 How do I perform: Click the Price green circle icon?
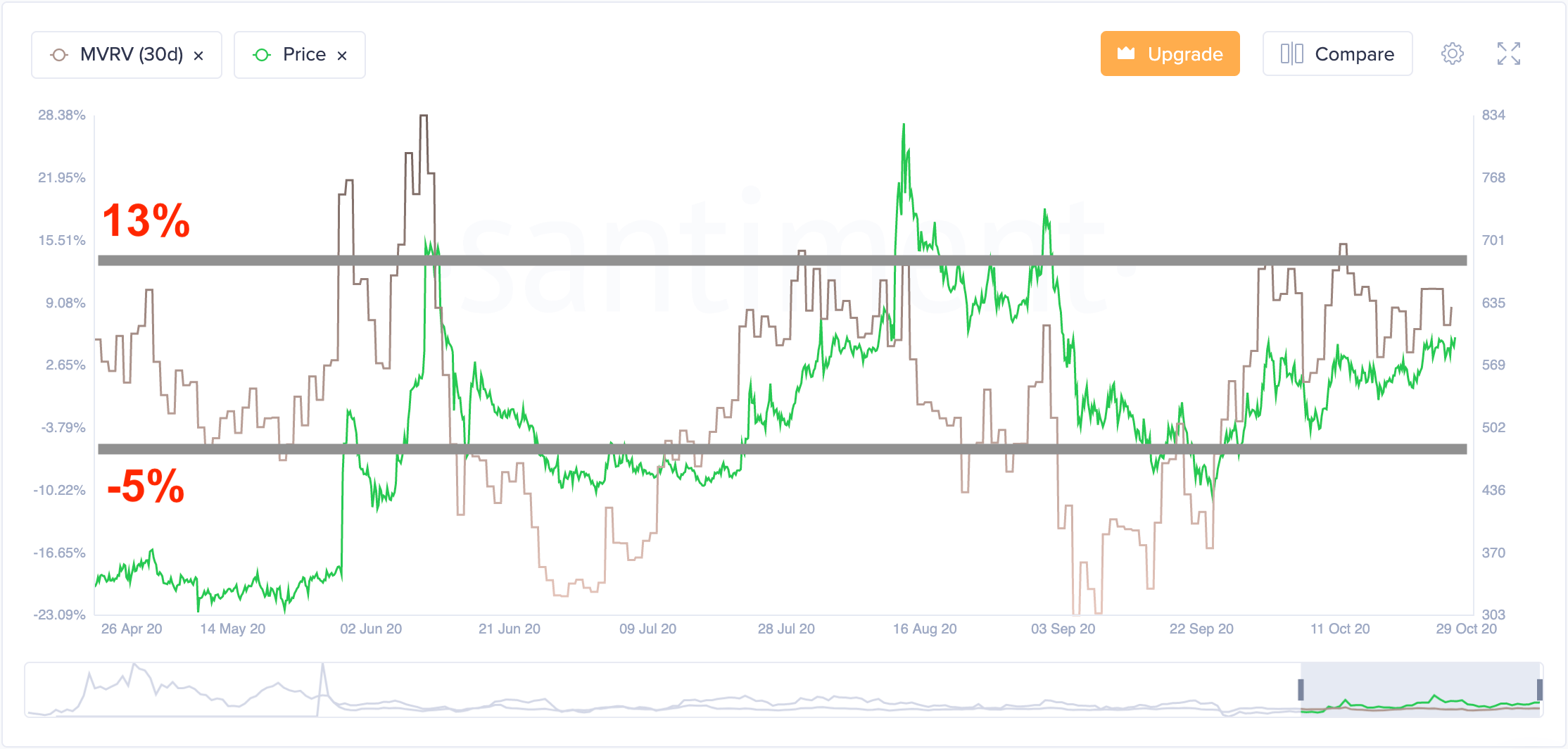coord(262,55)
